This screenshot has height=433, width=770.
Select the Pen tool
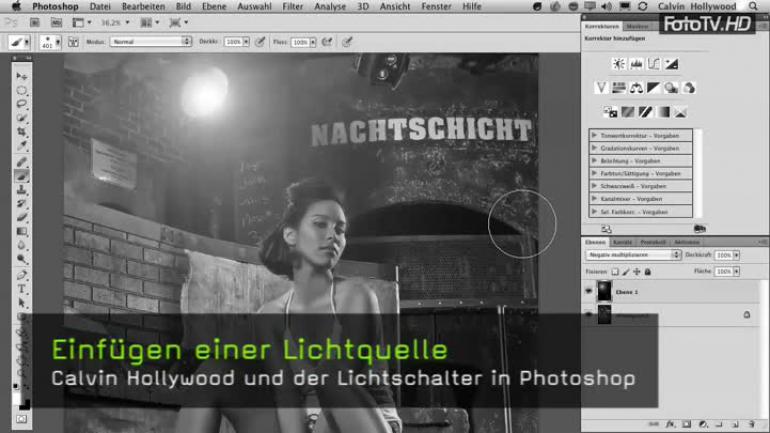click(x=22, y=275)
